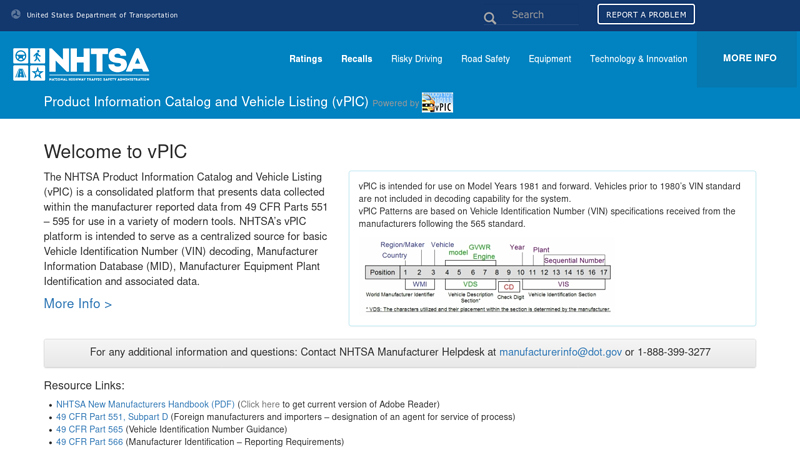Open the Risky Driving menu
The image size is (800, 450).
[x=417, y=59]
